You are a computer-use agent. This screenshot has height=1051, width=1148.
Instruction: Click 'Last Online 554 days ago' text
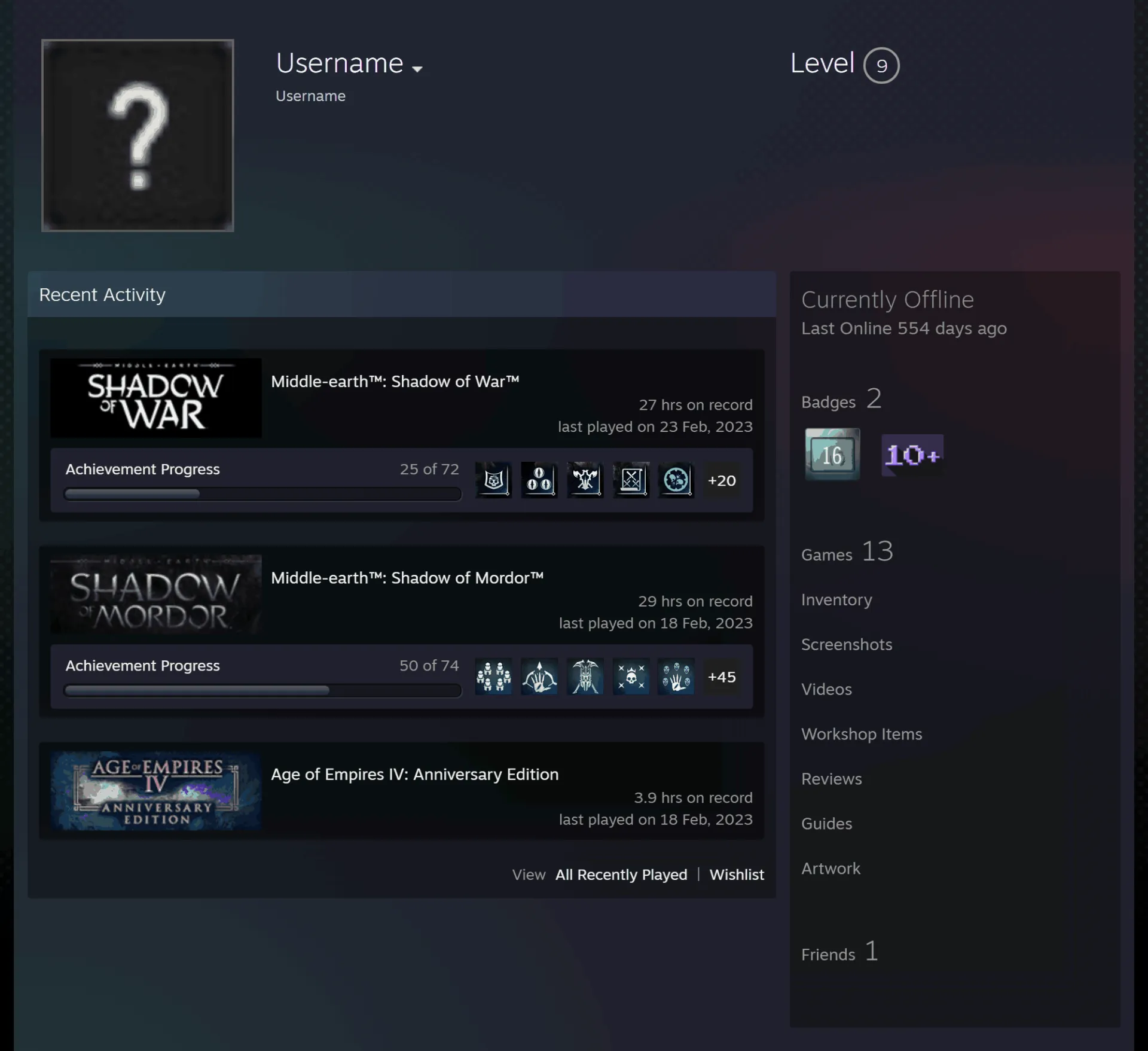[904, 328]
